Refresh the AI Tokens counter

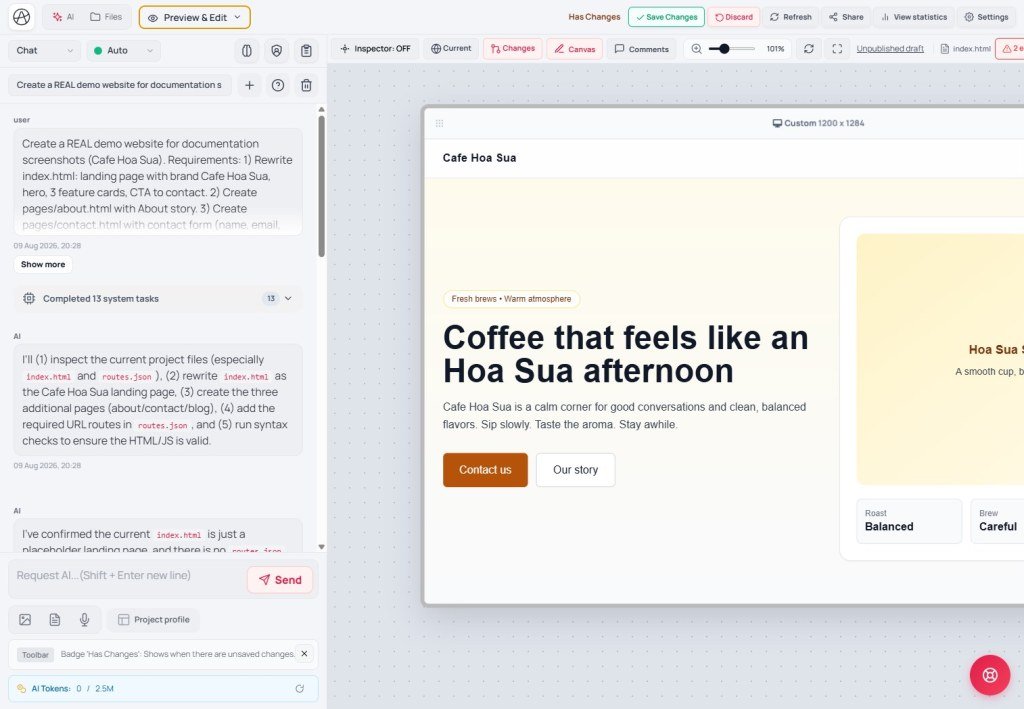300,689
